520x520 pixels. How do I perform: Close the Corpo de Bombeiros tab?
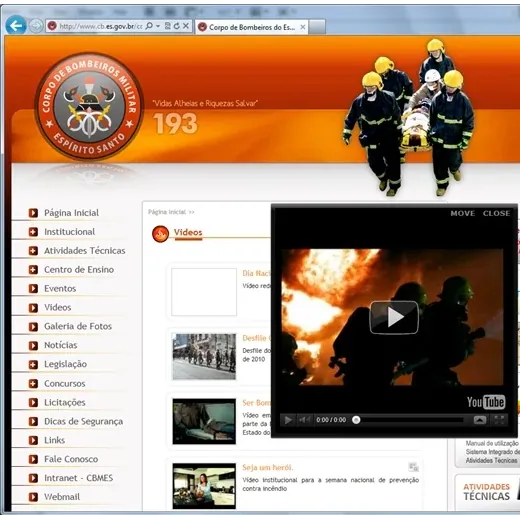(303, 27)
